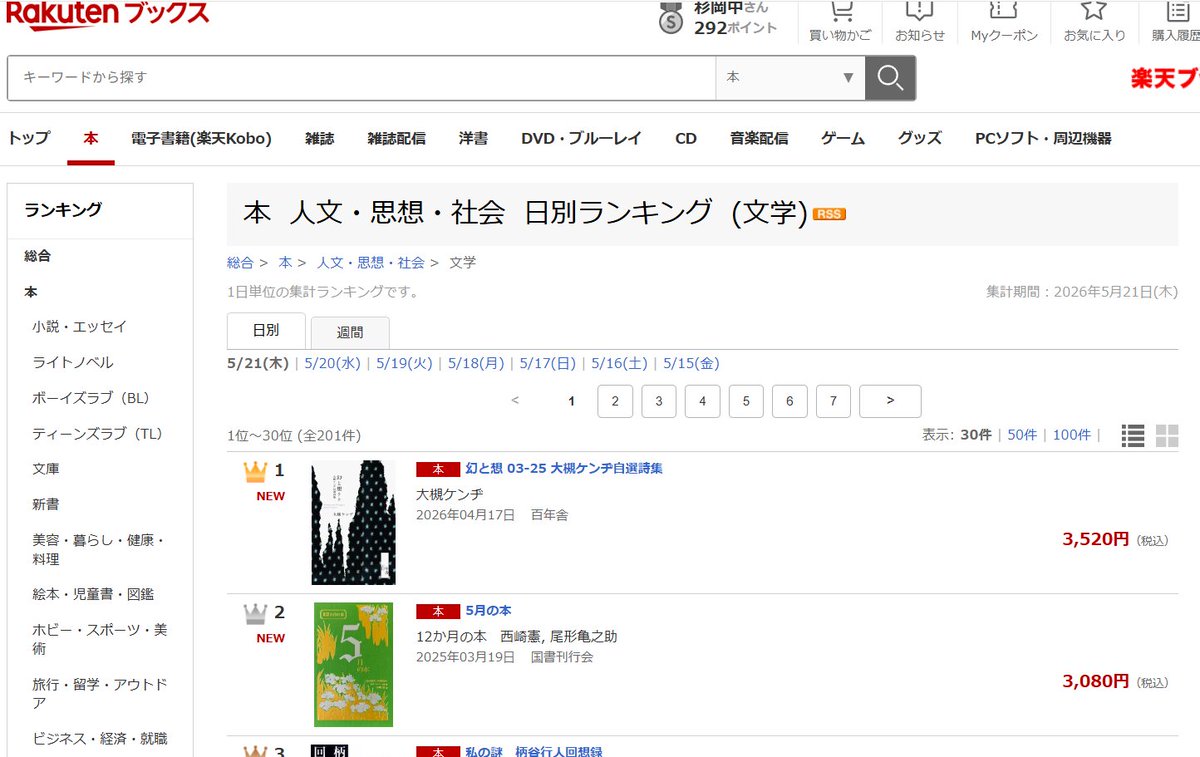The image size is (1200, 757).
Task: Click the member rank medal icon
Action: pos(671,18)
